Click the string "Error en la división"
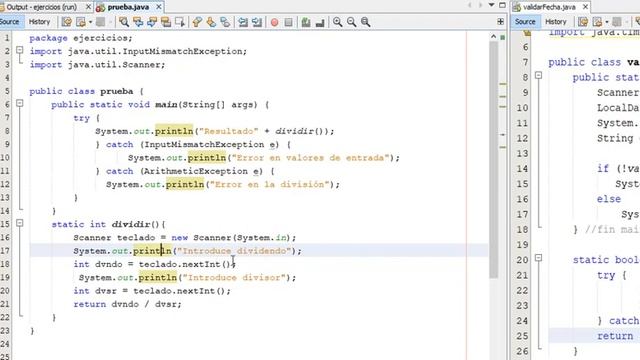This screenshot has height=360, width=640. (x=269, y=184)
